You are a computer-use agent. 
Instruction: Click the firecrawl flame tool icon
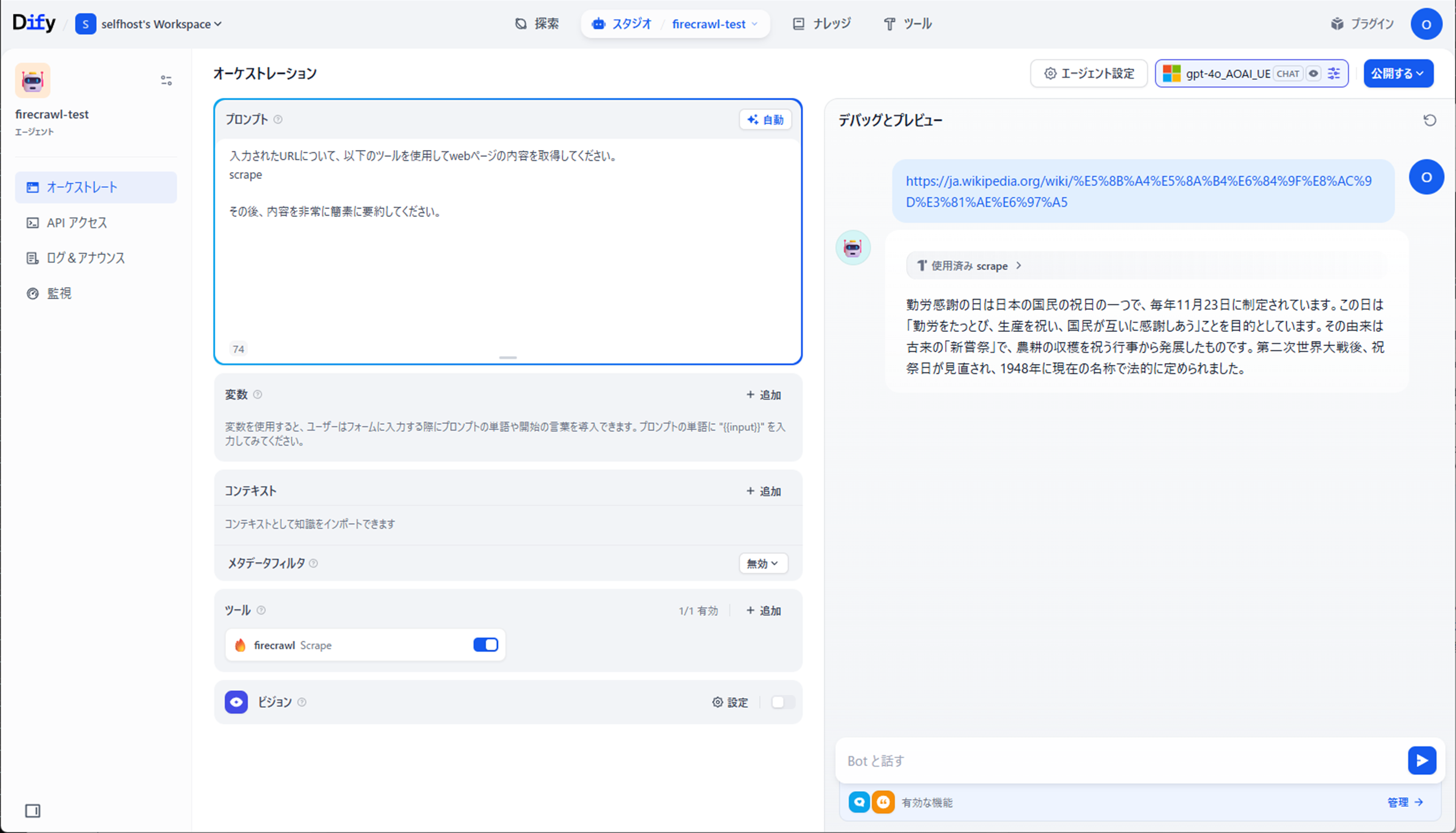click(240, 646)
